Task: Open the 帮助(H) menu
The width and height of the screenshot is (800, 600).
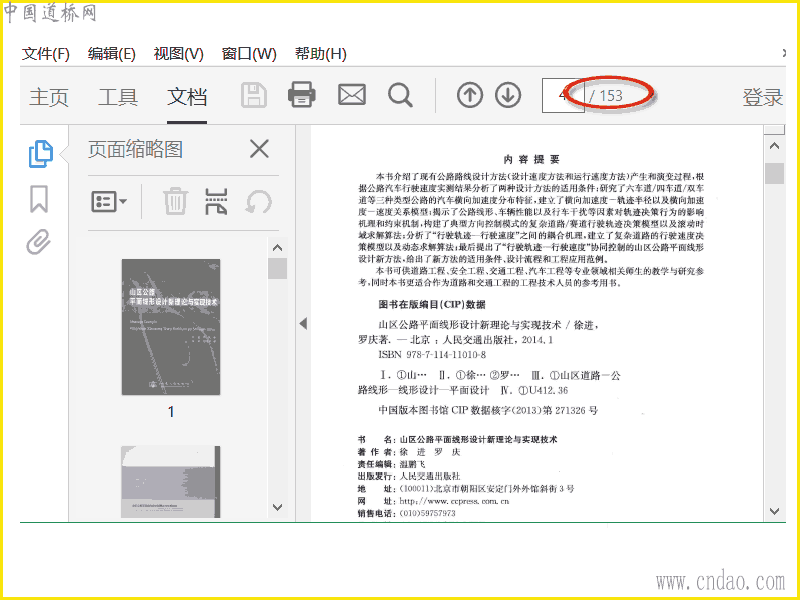Action: 320,54
